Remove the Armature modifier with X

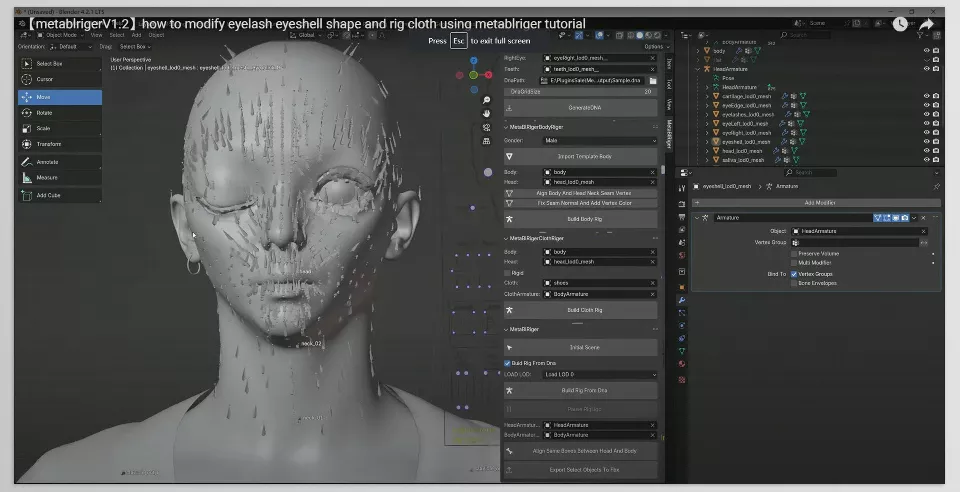(924, 218)
